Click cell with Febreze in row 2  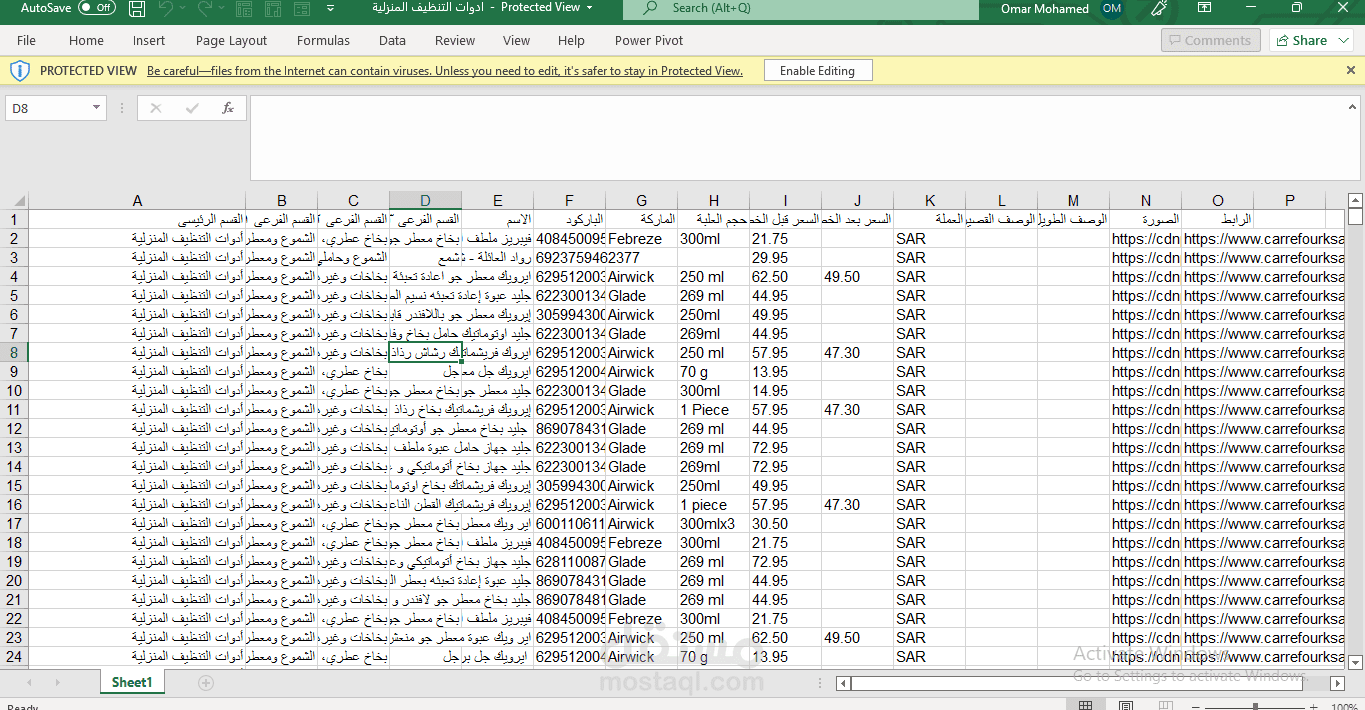(x=641, y=239)
